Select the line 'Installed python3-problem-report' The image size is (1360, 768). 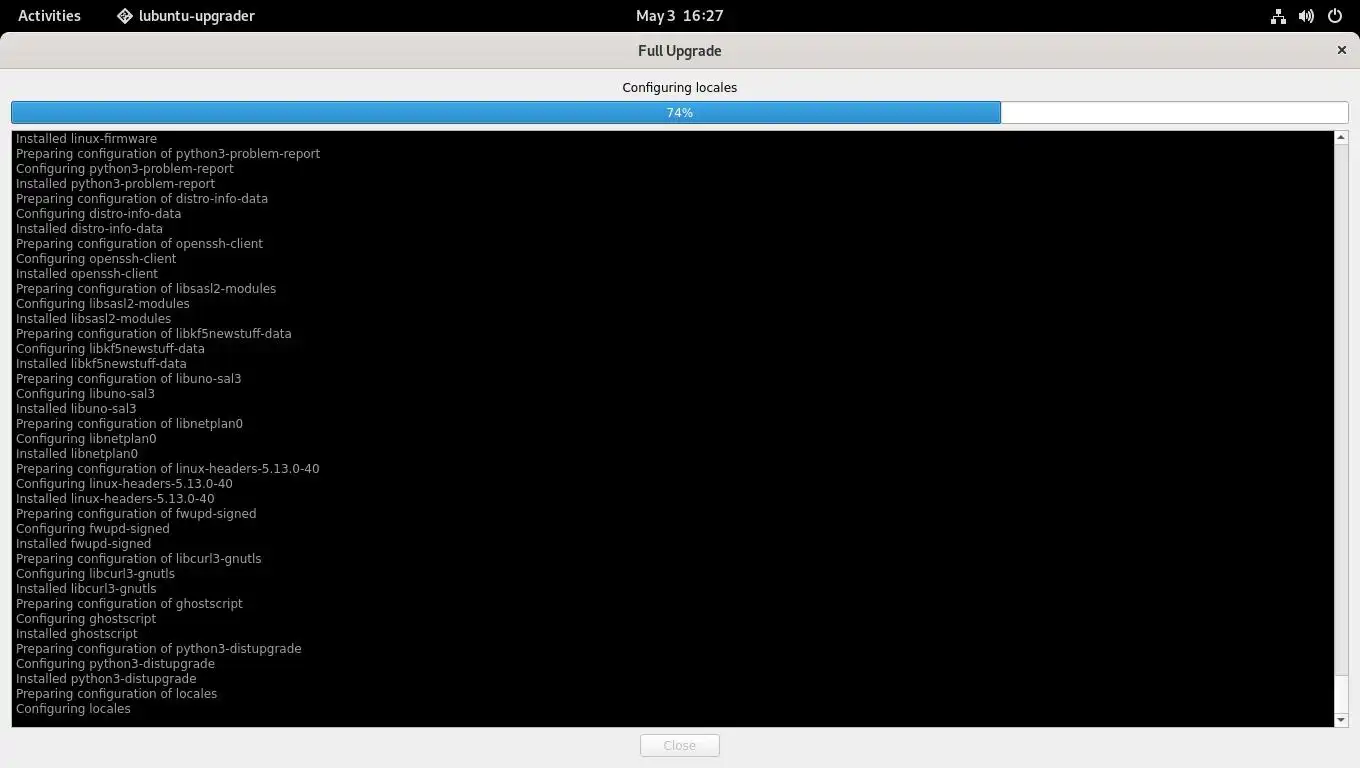115,184
